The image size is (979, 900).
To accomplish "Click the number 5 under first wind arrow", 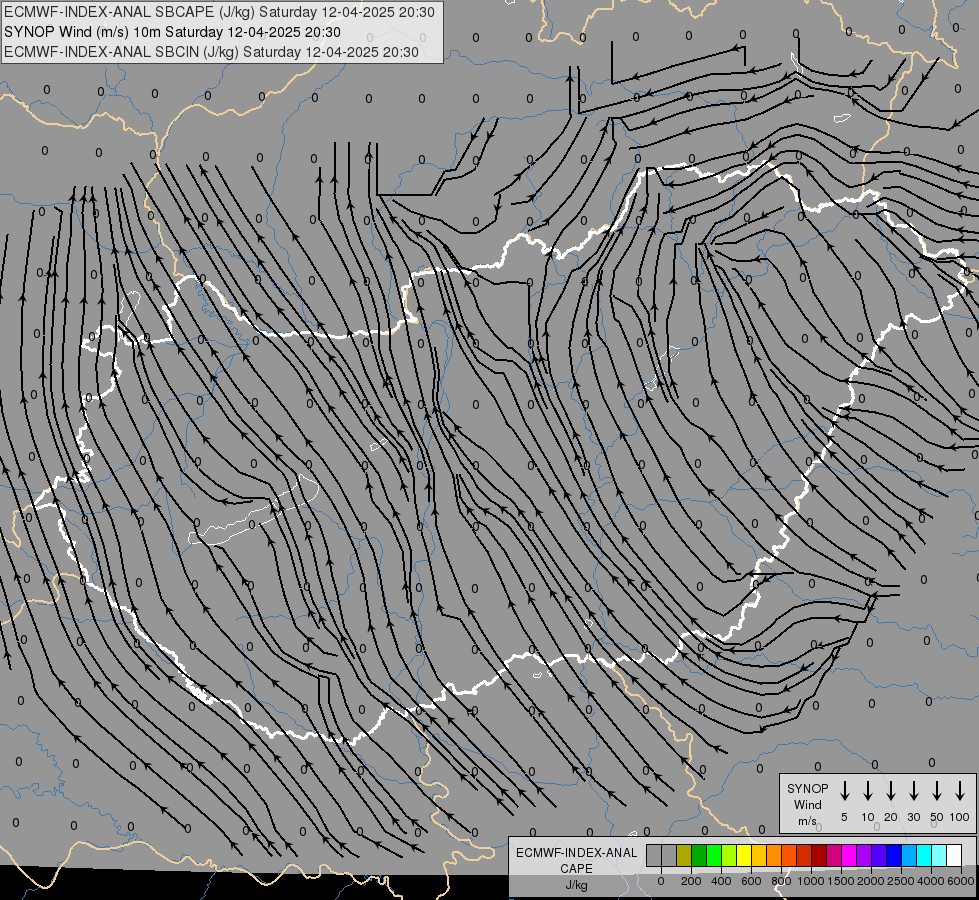I will point(844,817).
